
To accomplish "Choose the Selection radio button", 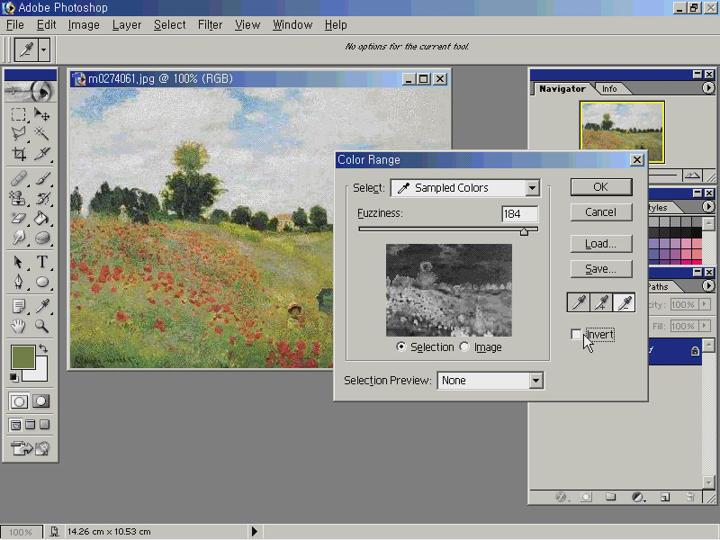I will (401, 347).
